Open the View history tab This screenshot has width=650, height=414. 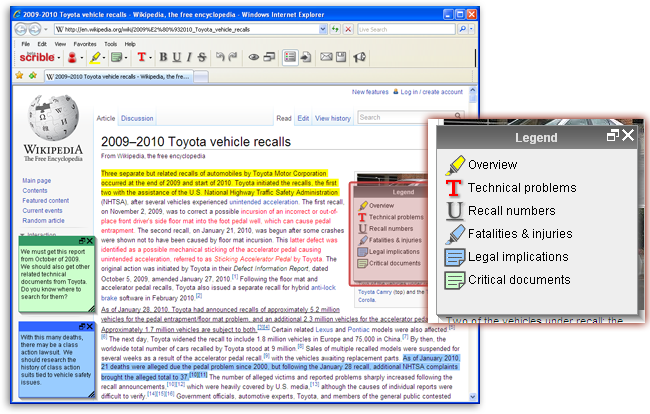tap(332, 119)
